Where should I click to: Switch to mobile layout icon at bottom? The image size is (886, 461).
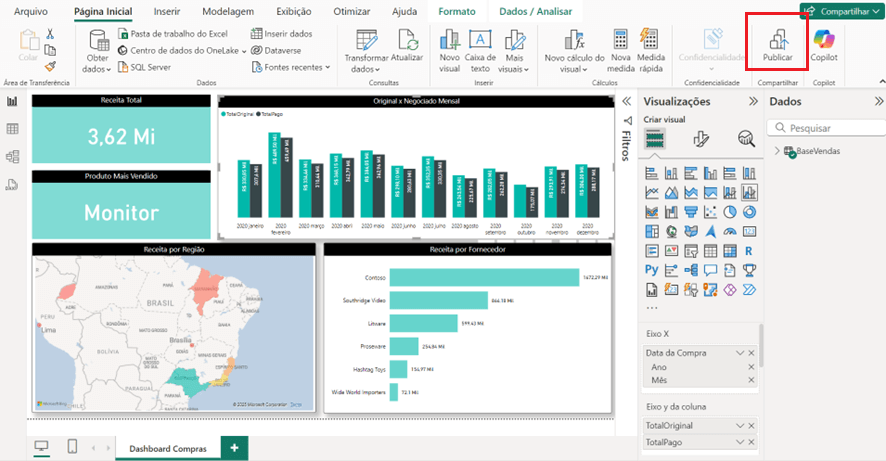(x=72, y=447)
